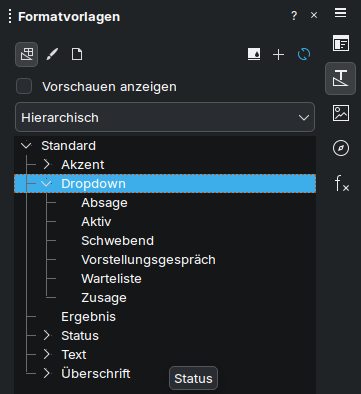This screenshot has height=394, width=361.
Task: Enable Vorschauen anzeigen checkbox
Action: coord(24,87)
